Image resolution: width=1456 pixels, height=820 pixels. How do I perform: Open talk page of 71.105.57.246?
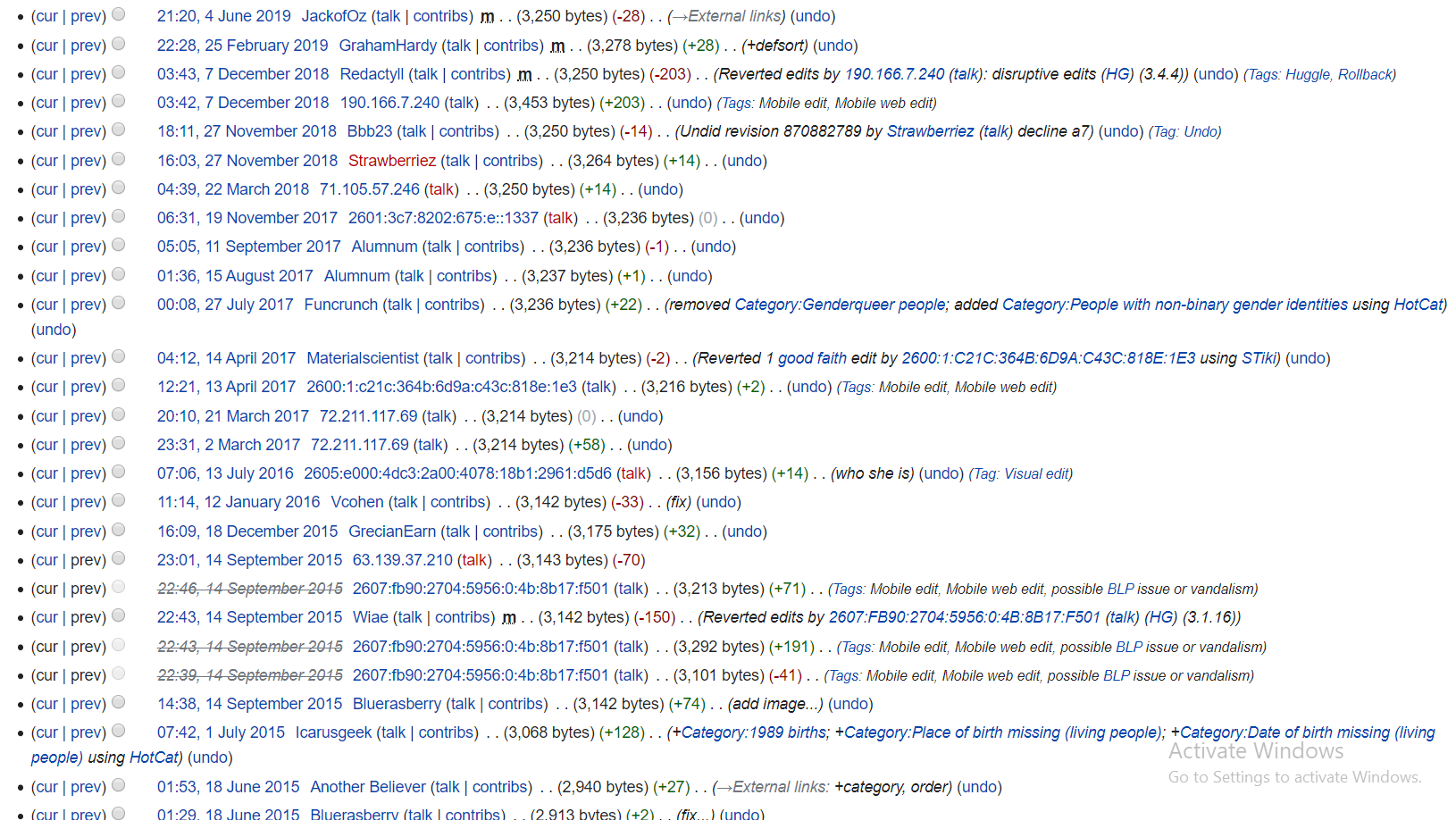(x=441, y=189)
